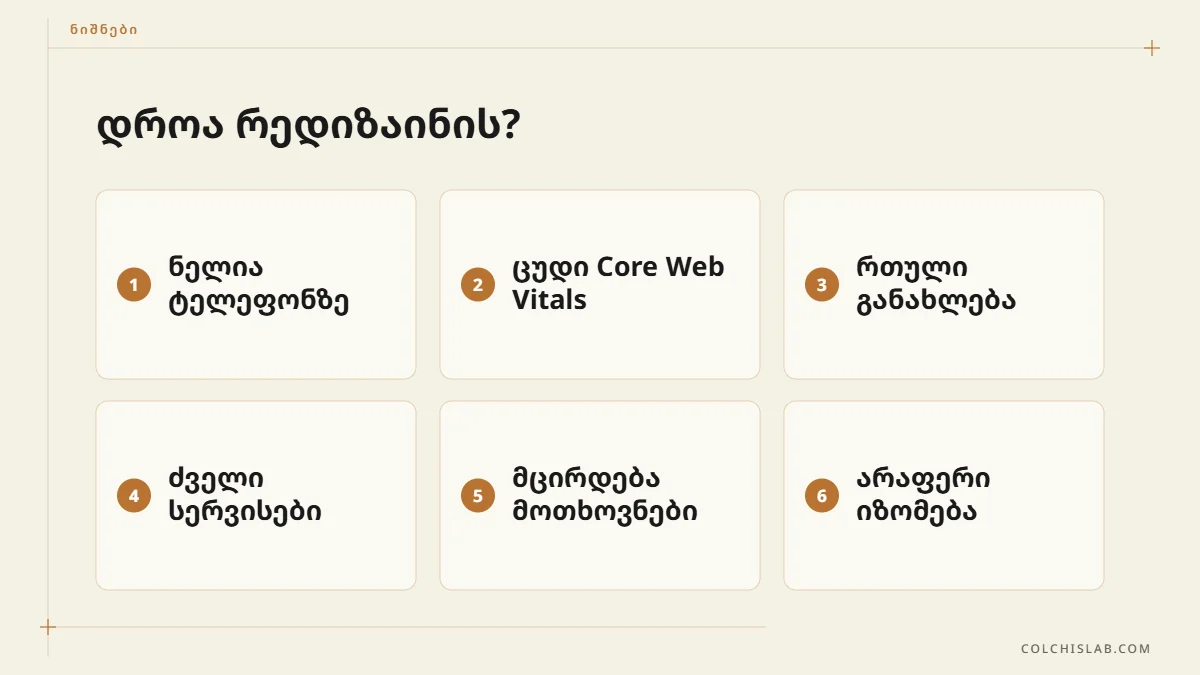This screenshot has width=1200, height=675.
Task: Select the ძველი სერვისები card text
Action: (245, 496)
